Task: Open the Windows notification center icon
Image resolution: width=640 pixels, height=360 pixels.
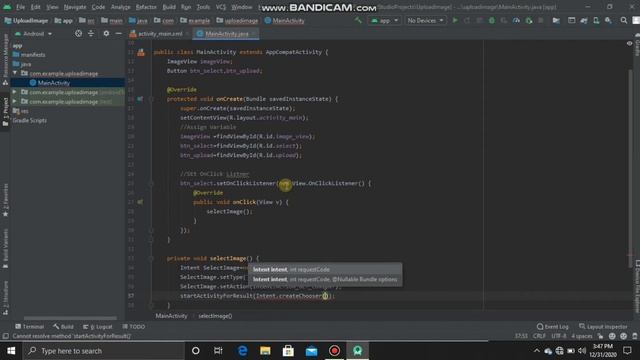Action: [627, 351]
